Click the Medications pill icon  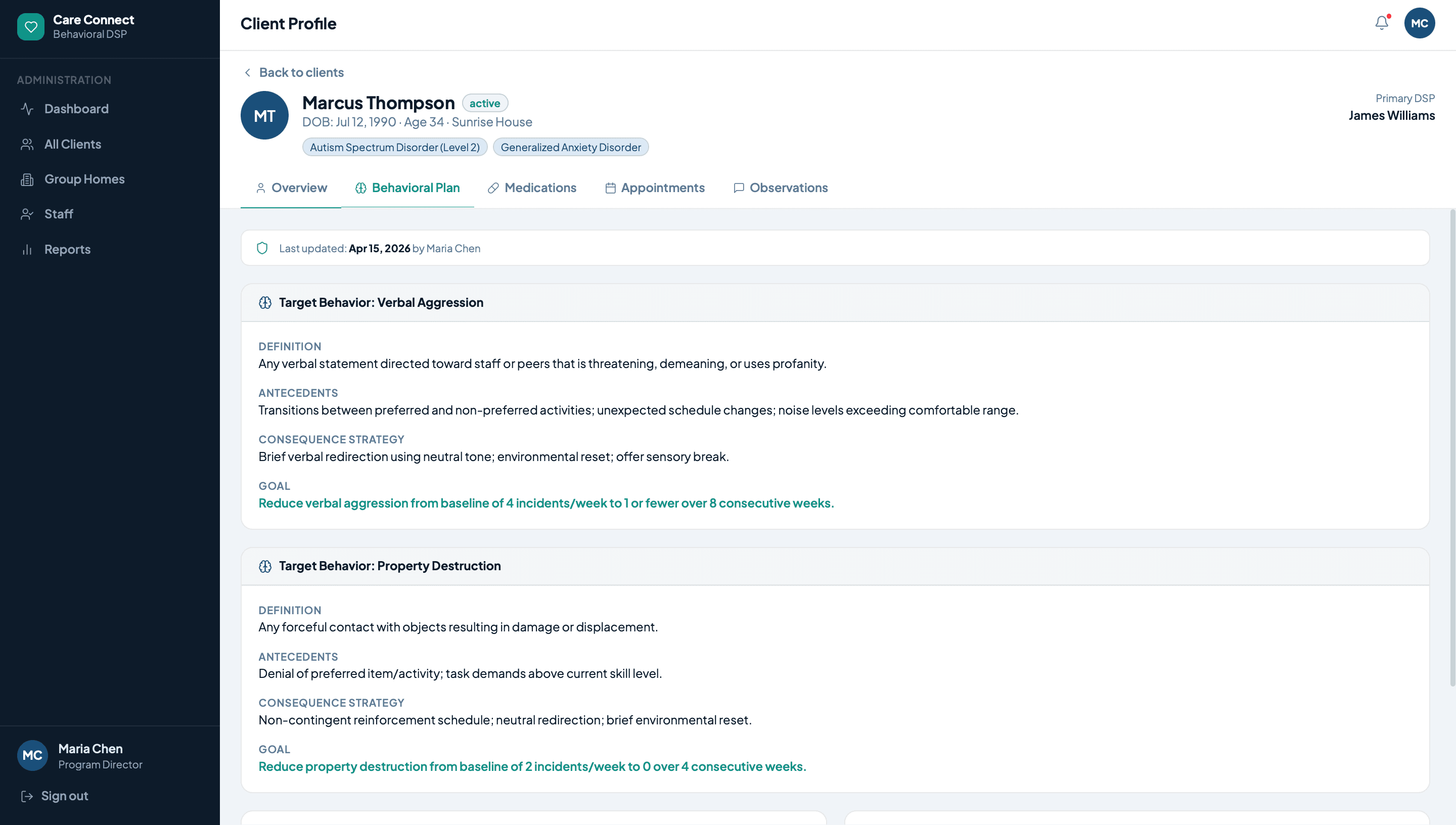[x=493, y=188]
